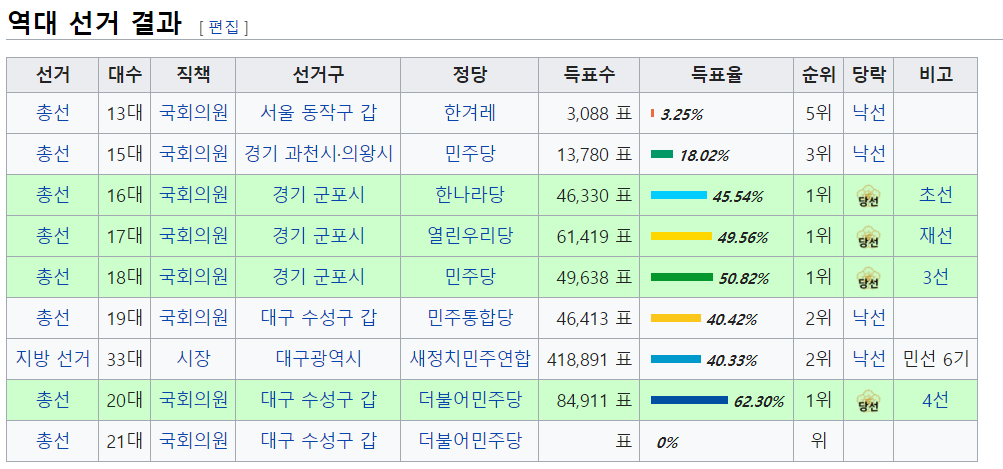This screenshot has width=1003, height=469.
Task: Click the 40.33% percentage text
Action: (x=732, y=361)
